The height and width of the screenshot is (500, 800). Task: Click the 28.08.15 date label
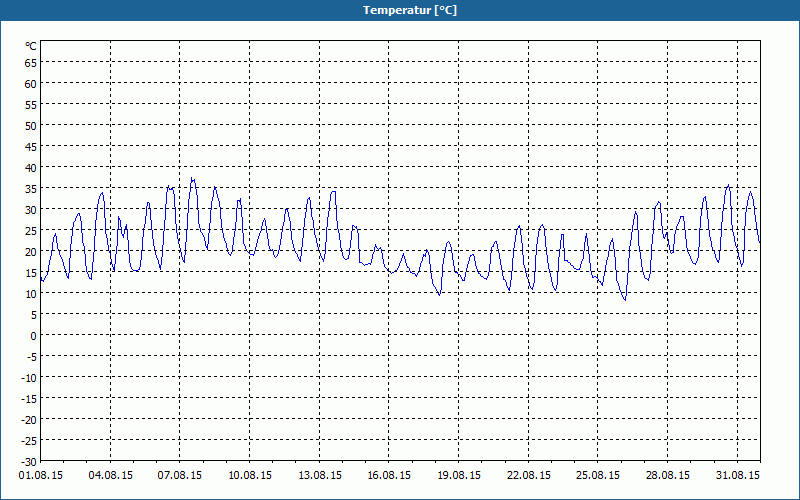[x=667, y=476]
